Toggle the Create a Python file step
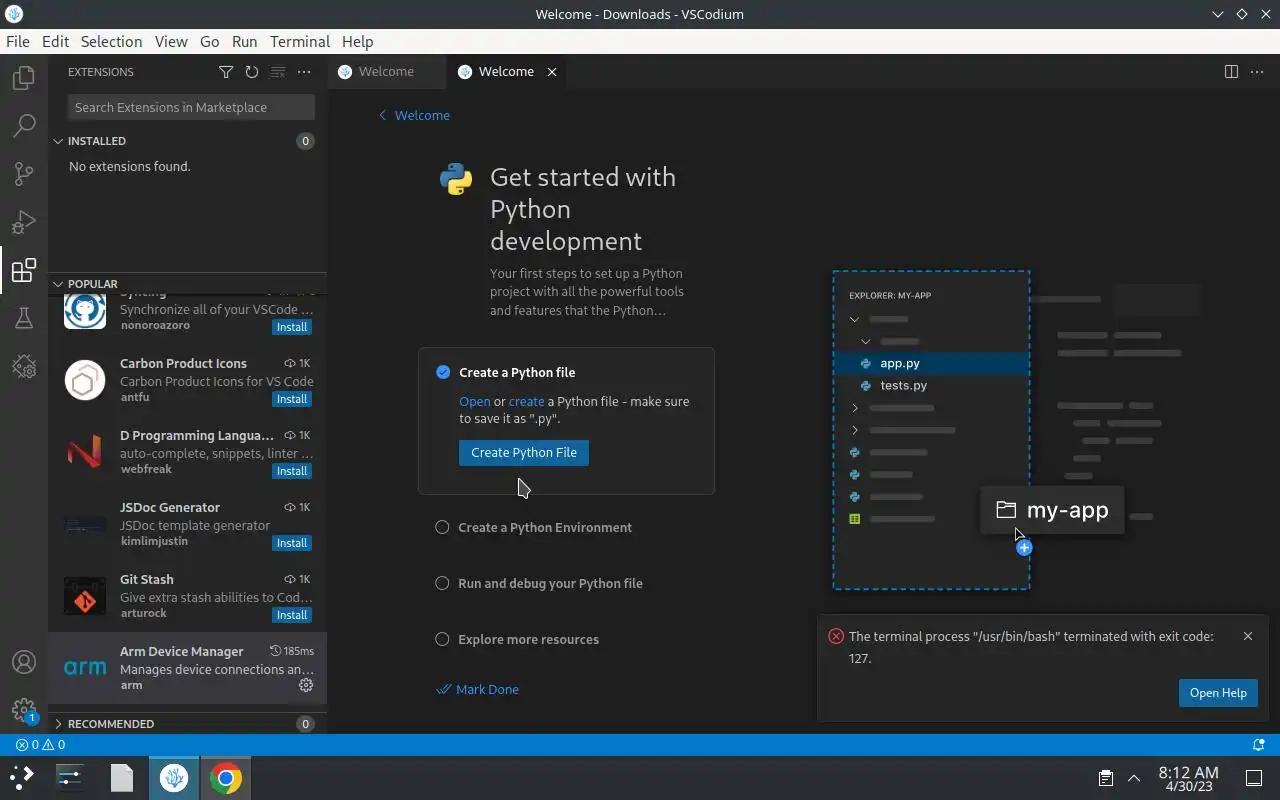This screenshot has height=800, width=1280. coord(443,372)
